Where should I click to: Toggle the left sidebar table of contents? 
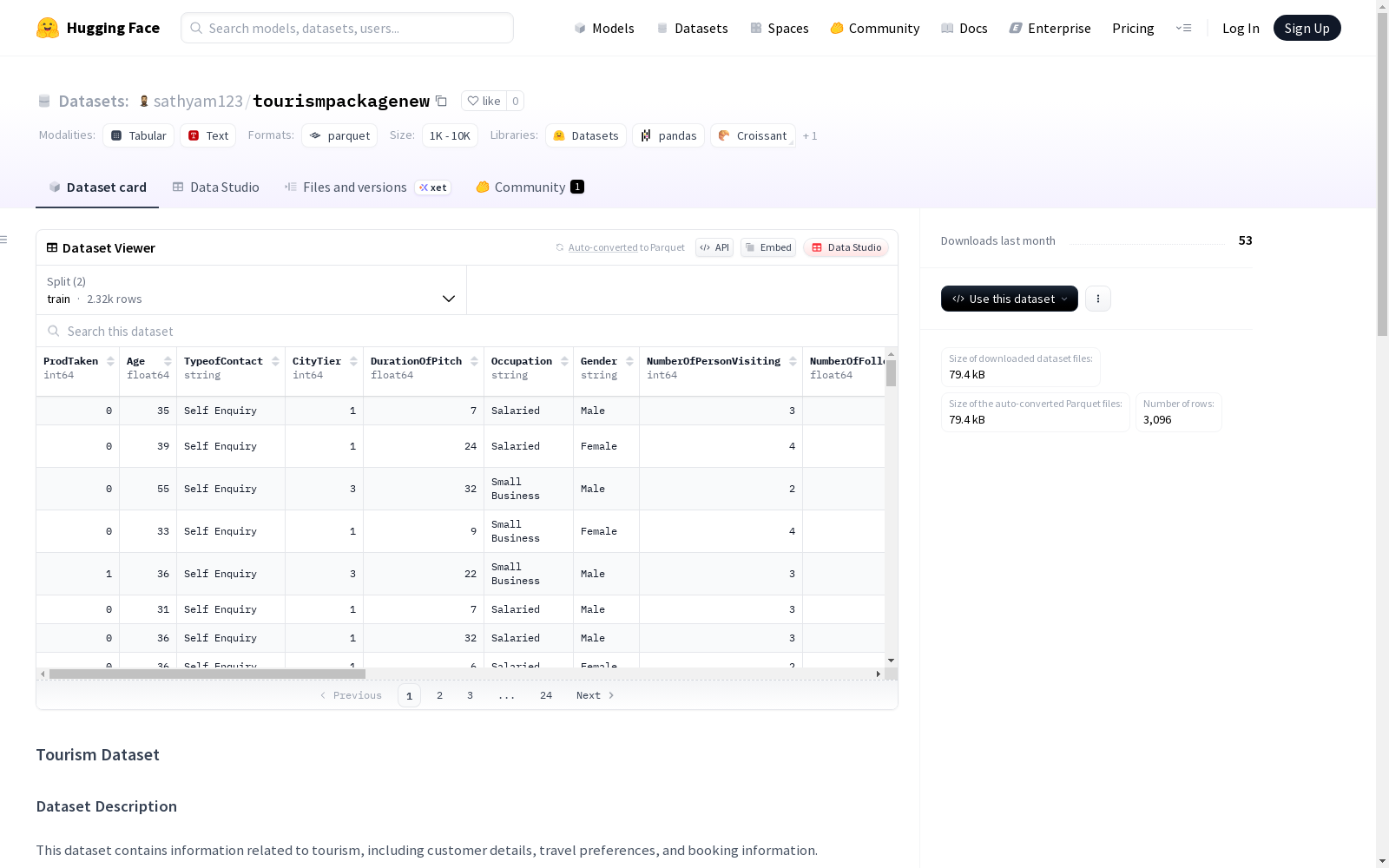pos(4,240)
